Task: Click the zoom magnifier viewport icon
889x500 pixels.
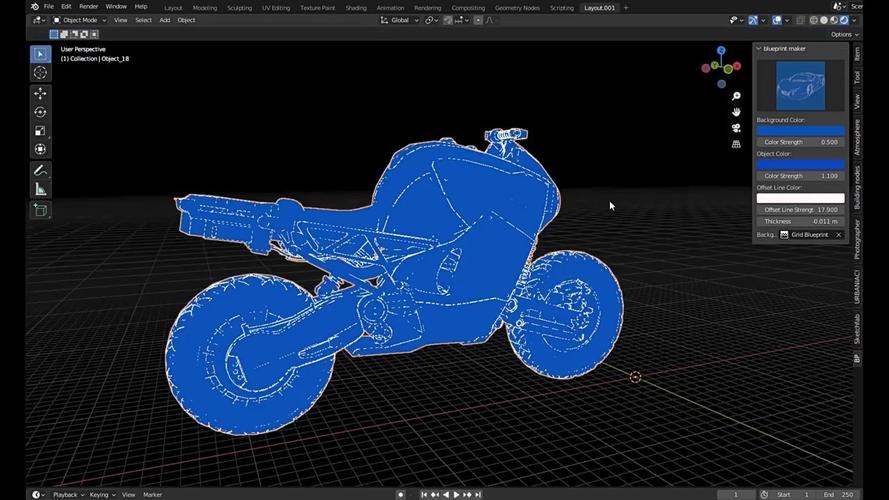Action: pos(736,96)
